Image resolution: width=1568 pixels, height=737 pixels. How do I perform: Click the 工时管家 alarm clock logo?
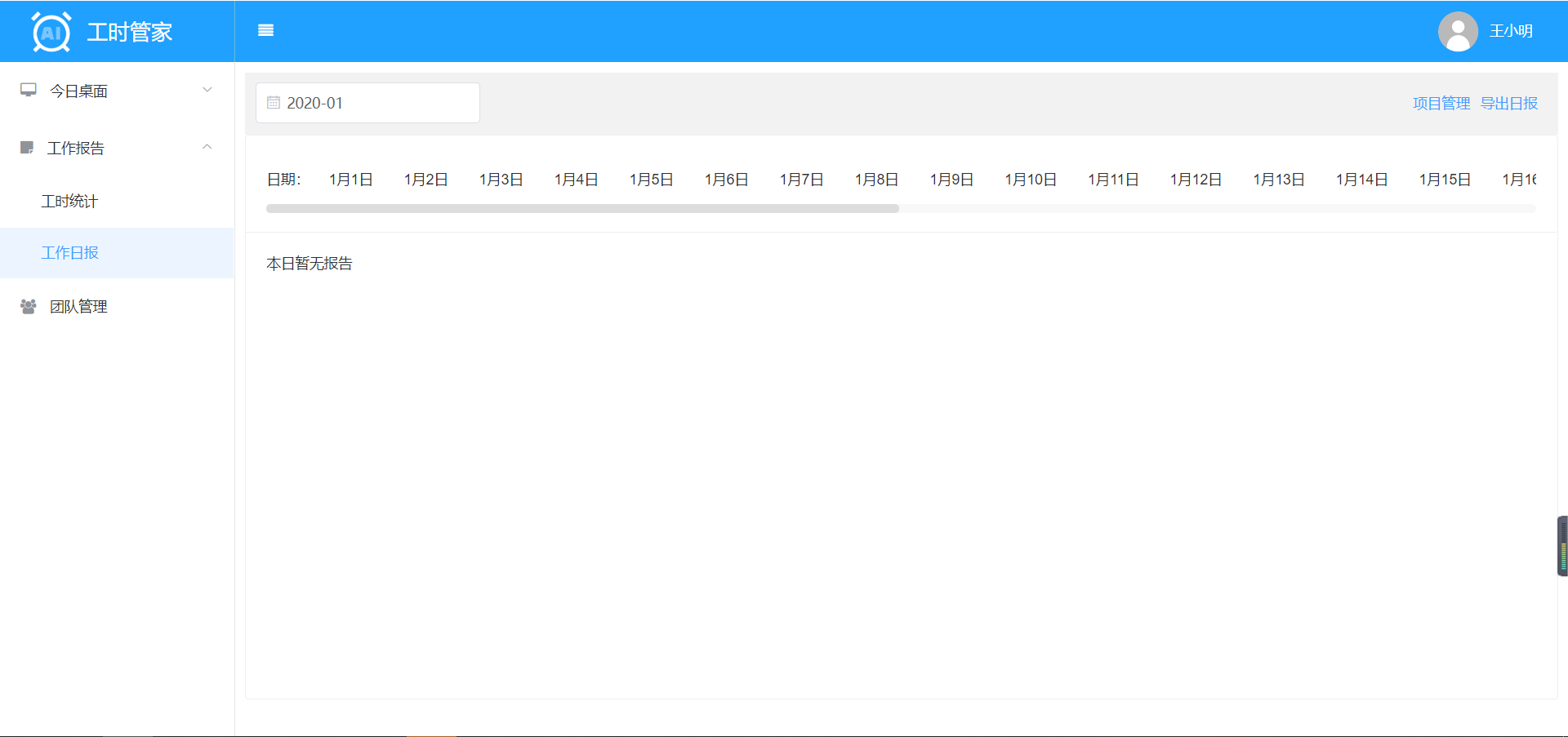tap(51, 33)
